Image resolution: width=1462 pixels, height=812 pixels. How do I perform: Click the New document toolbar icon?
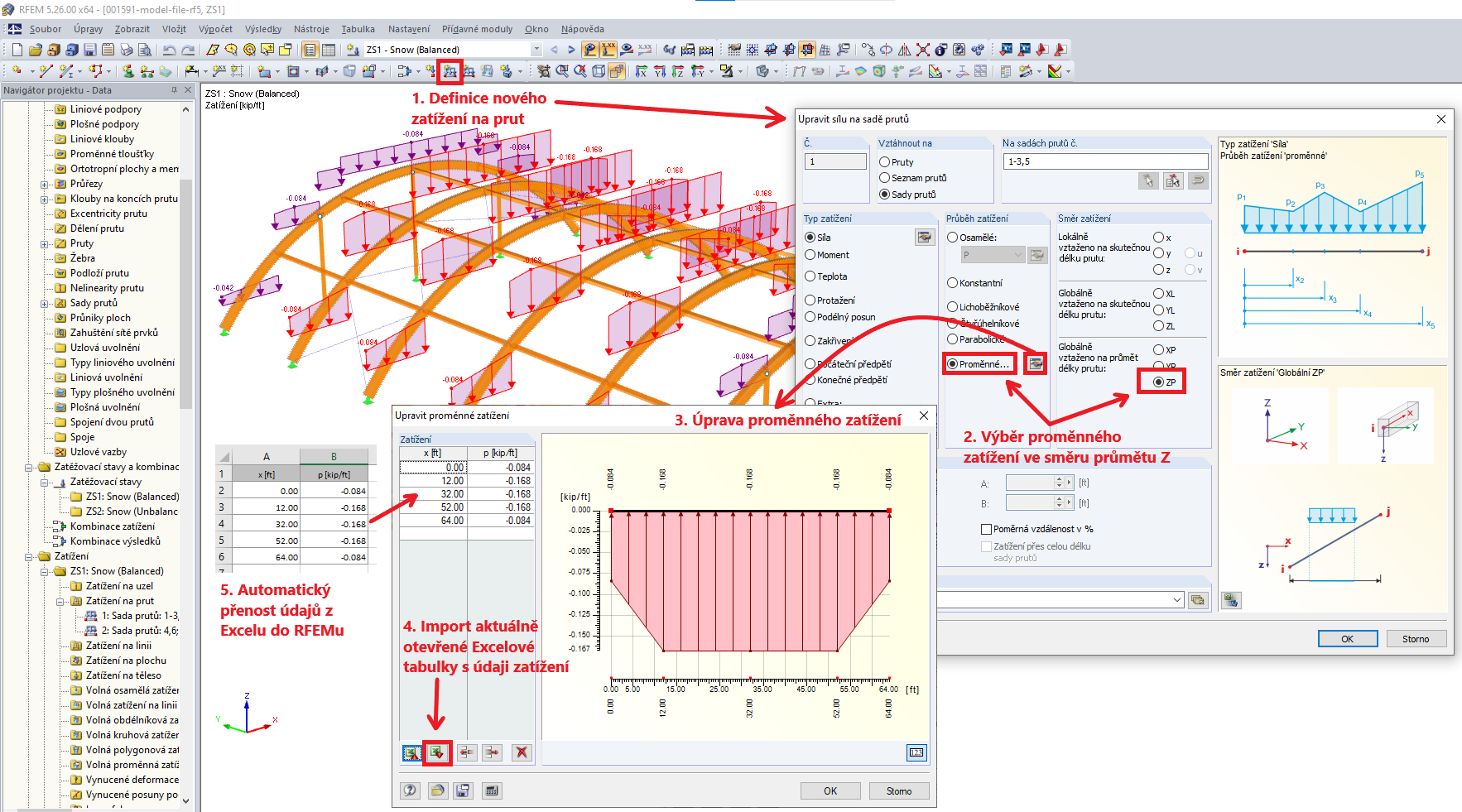pyautogui.click(x=17, y=50)
